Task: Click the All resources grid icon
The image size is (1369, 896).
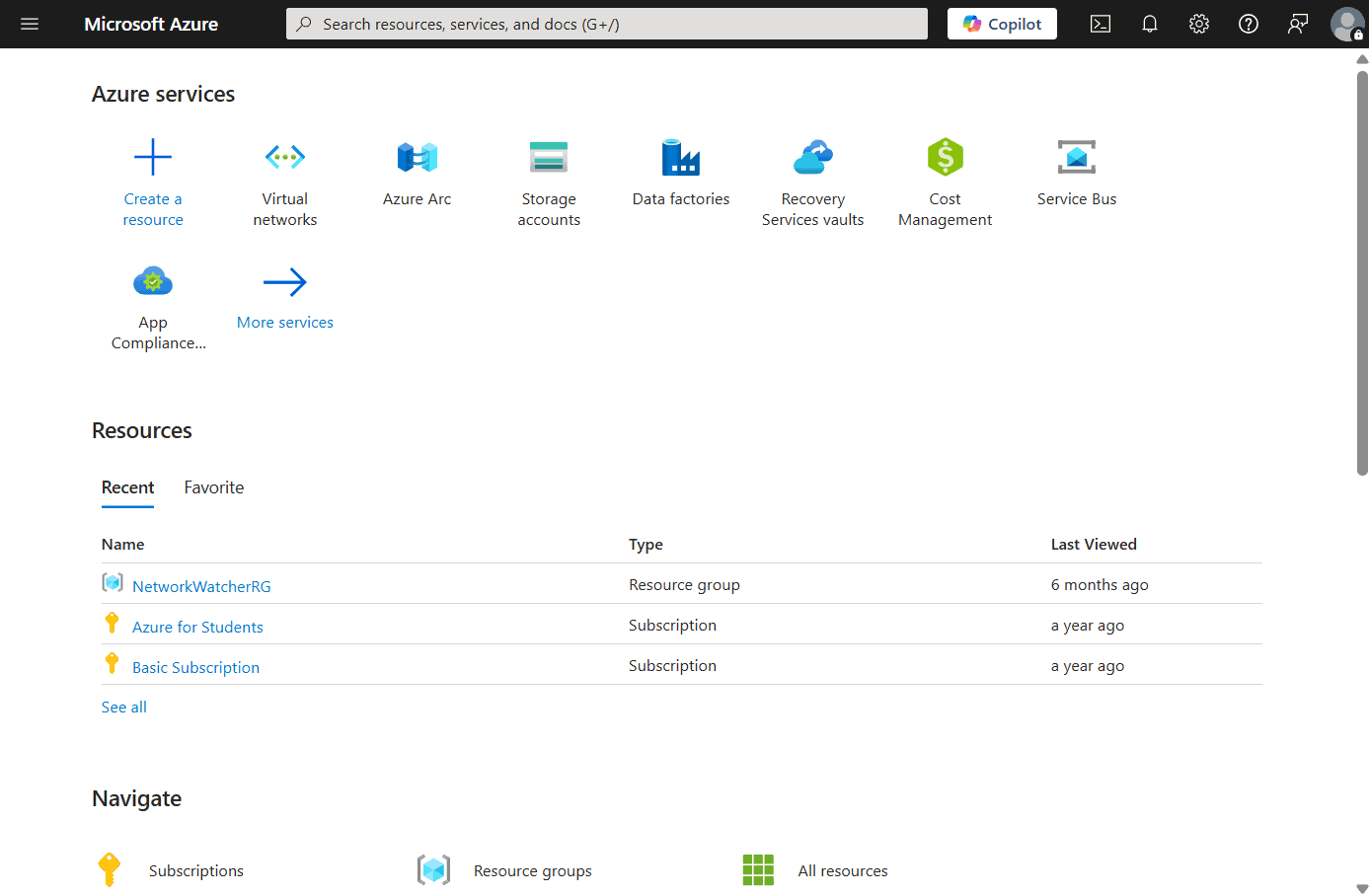Action: pos(758,870)
